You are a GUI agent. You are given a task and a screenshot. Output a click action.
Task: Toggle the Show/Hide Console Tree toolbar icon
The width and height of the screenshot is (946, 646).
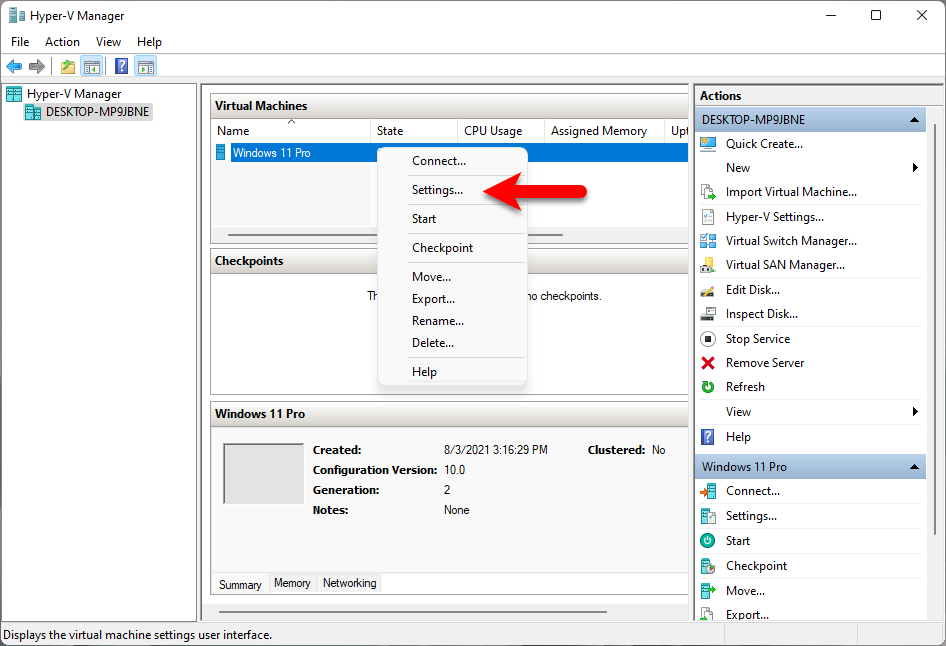(92, 66)
